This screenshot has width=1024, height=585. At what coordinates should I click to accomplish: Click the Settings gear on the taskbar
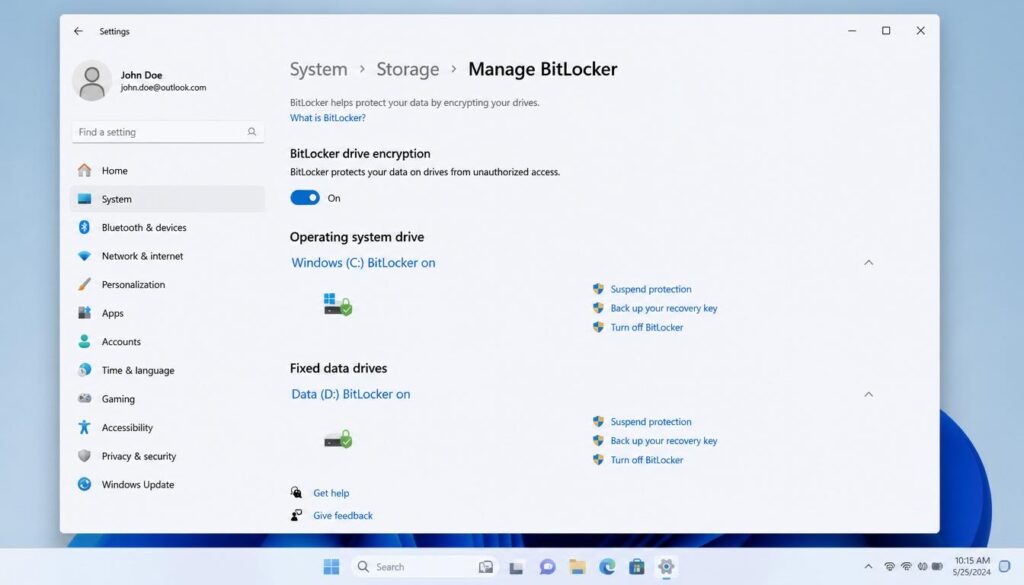tap(666, 567)
